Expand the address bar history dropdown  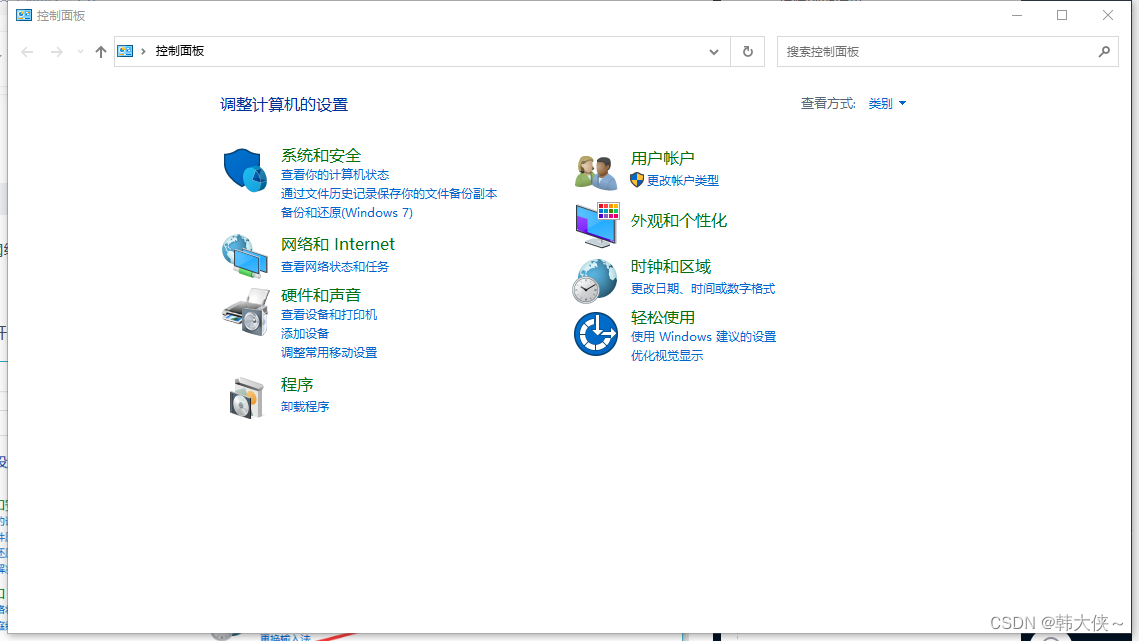point(712,51)
